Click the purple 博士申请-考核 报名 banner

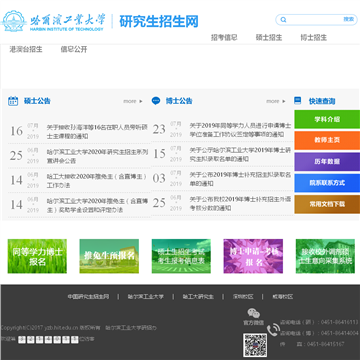click(253, 256)
